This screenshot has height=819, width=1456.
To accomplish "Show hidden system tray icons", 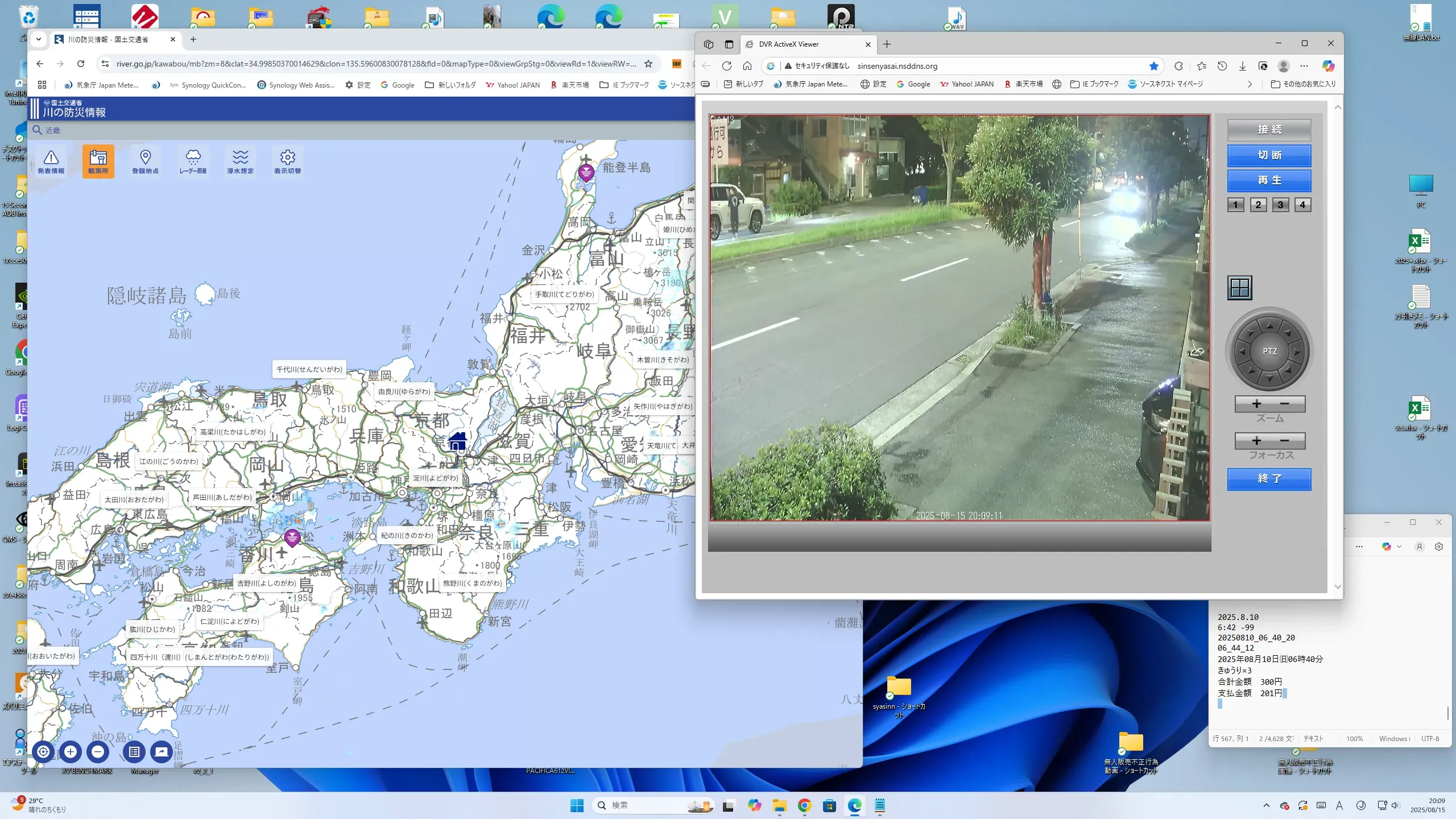I will tap(1266, 805).
